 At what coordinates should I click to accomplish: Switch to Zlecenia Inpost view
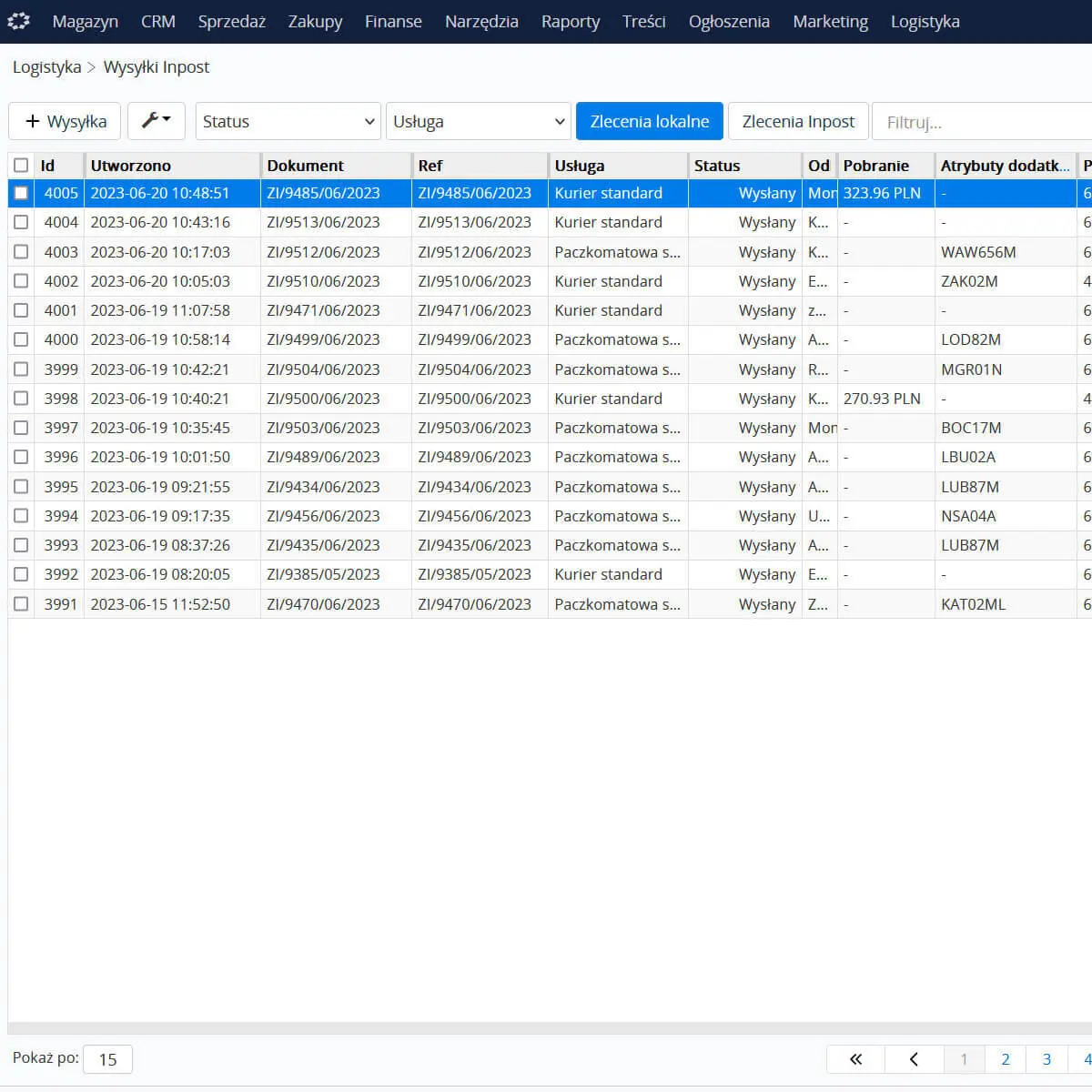pyautogui.click(x=798, y=121)
